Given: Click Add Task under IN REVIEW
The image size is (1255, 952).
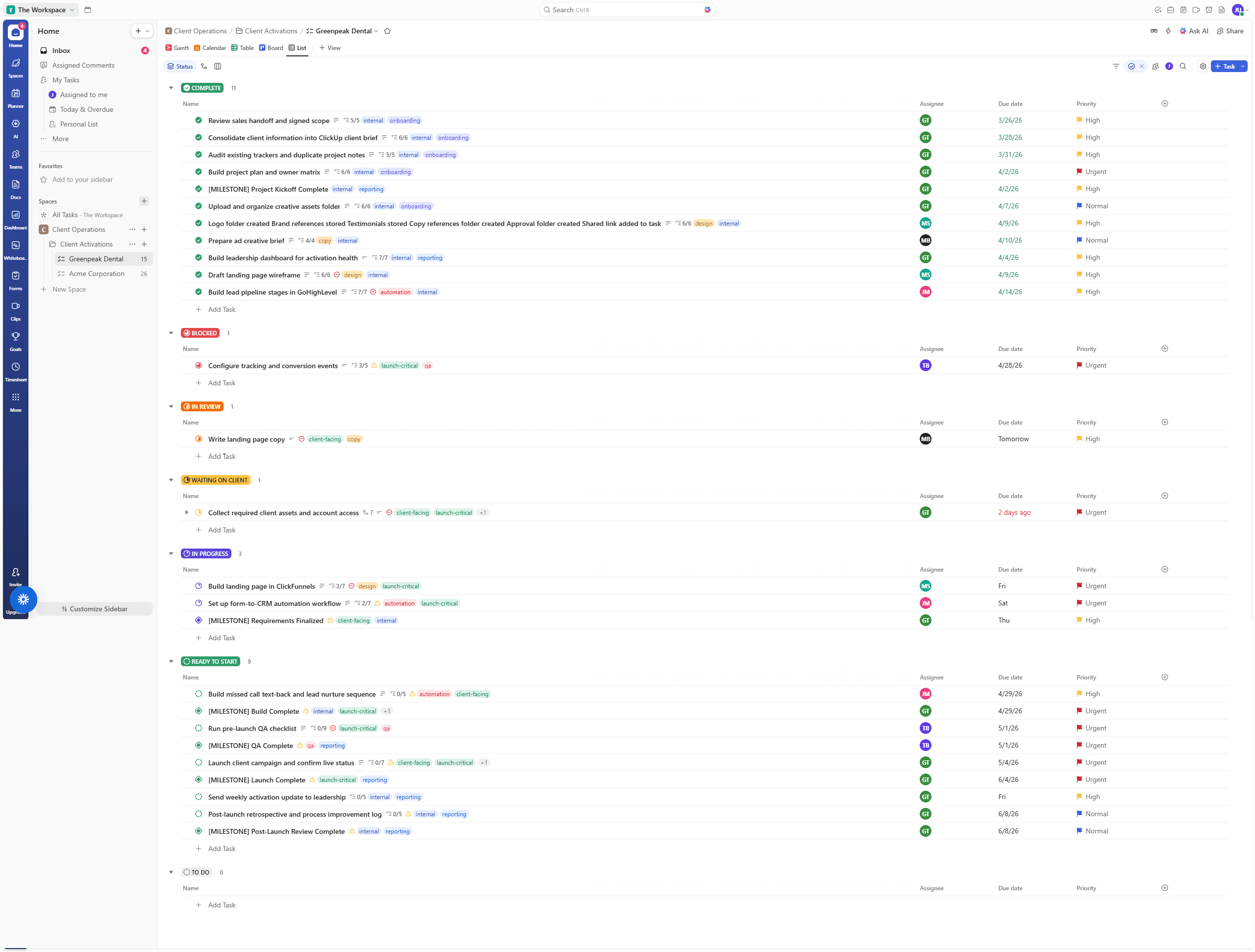Looking at the screenshot, I should coord(222,456).
